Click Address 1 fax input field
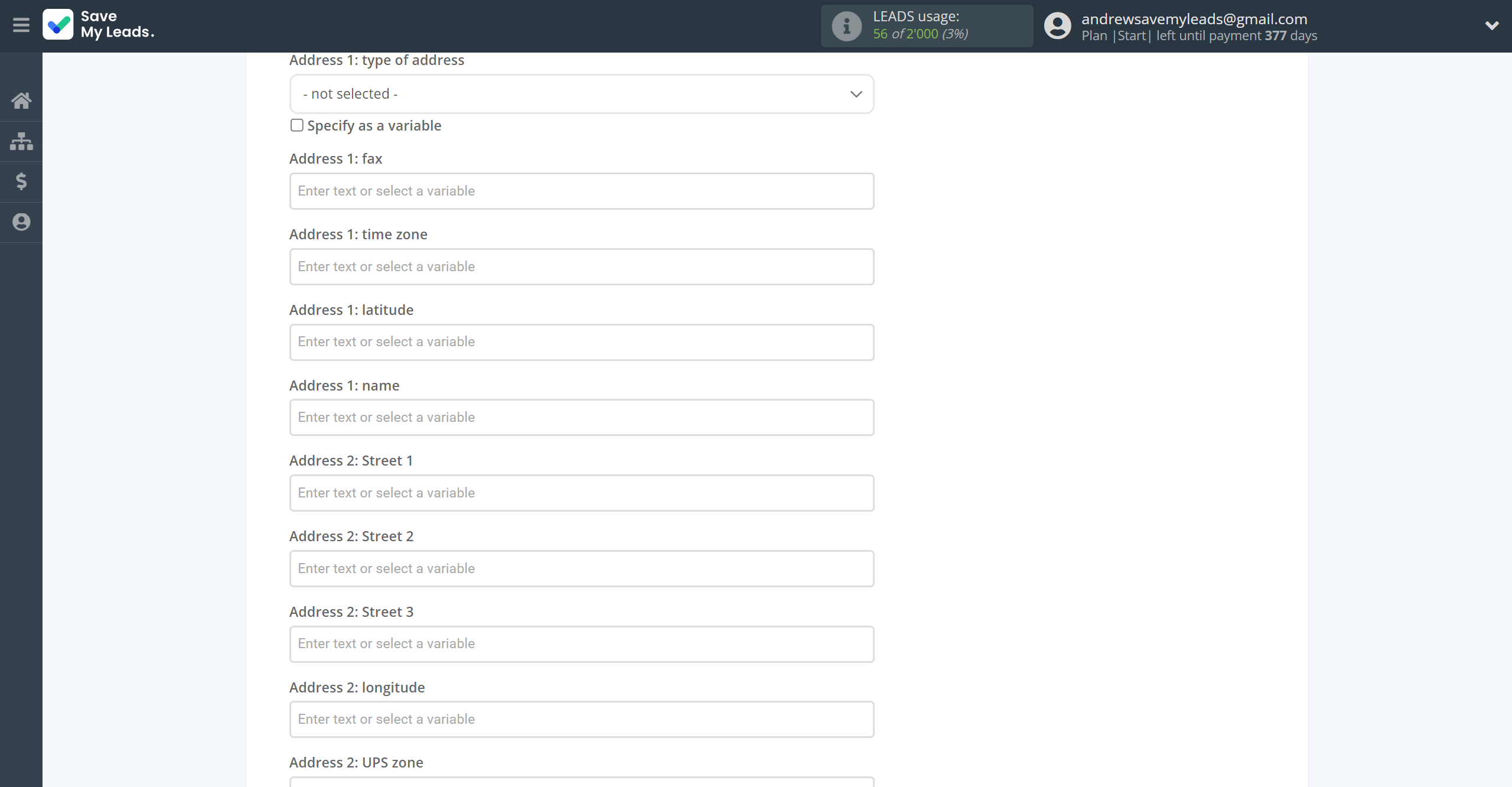 581,190
